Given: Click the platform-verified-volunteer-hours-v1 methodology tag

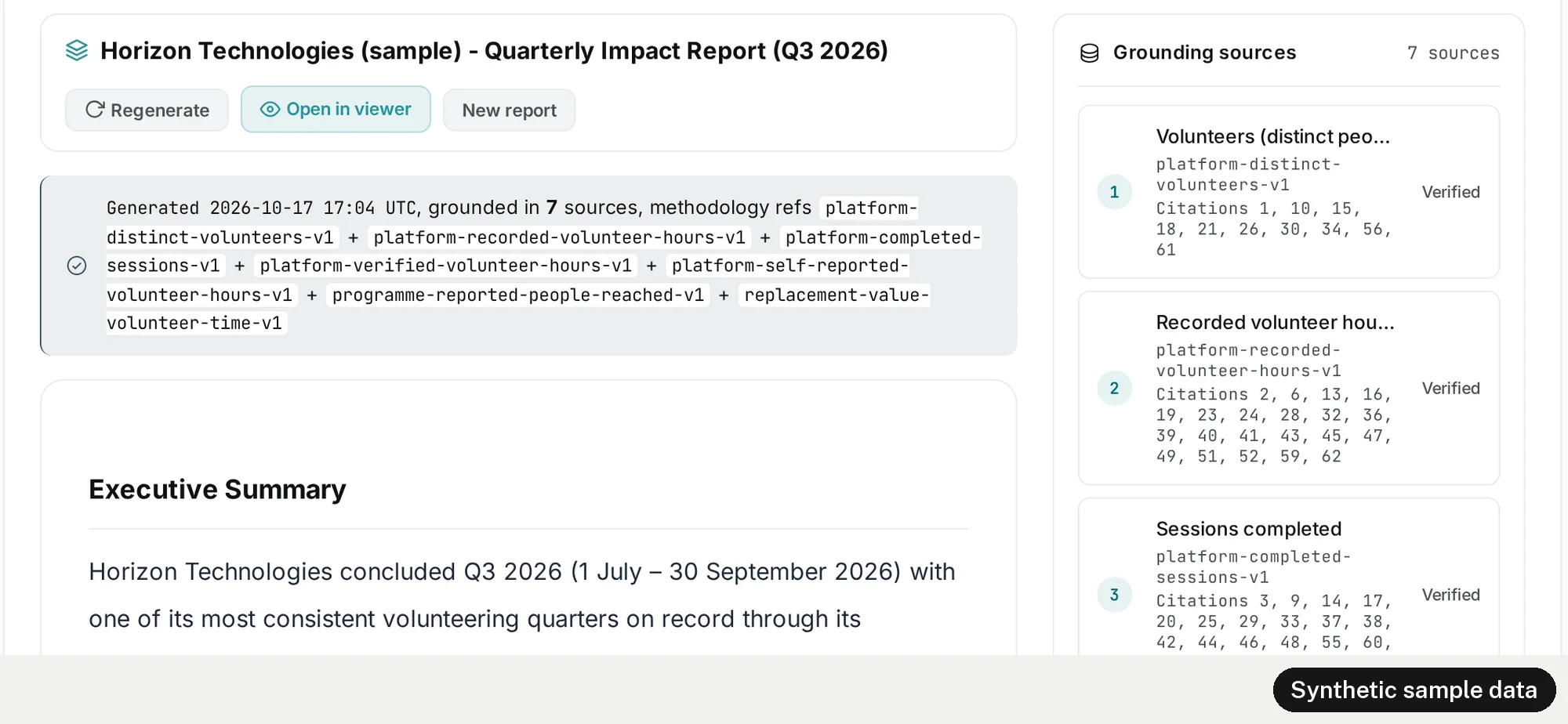Looking at the screenshot, I should tap(445, 266).
